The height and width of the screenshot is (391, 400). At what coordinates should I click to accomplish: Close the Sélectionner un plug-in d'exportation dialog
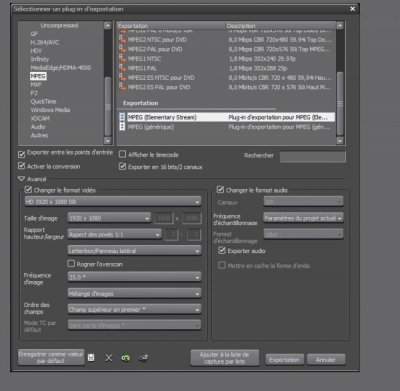pyautogui.click(x=352, y=9)
